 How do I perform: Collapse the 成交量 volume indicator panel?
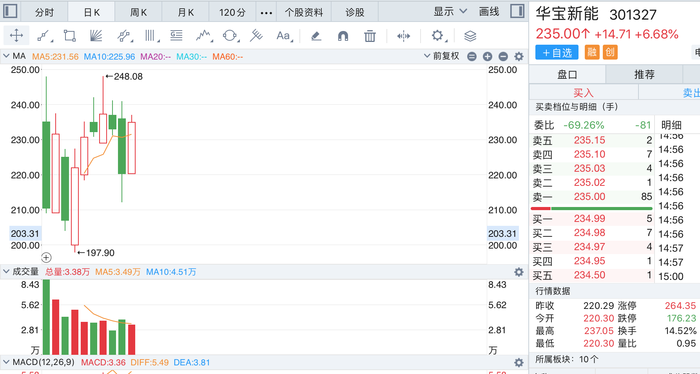[x=6, y=272]
